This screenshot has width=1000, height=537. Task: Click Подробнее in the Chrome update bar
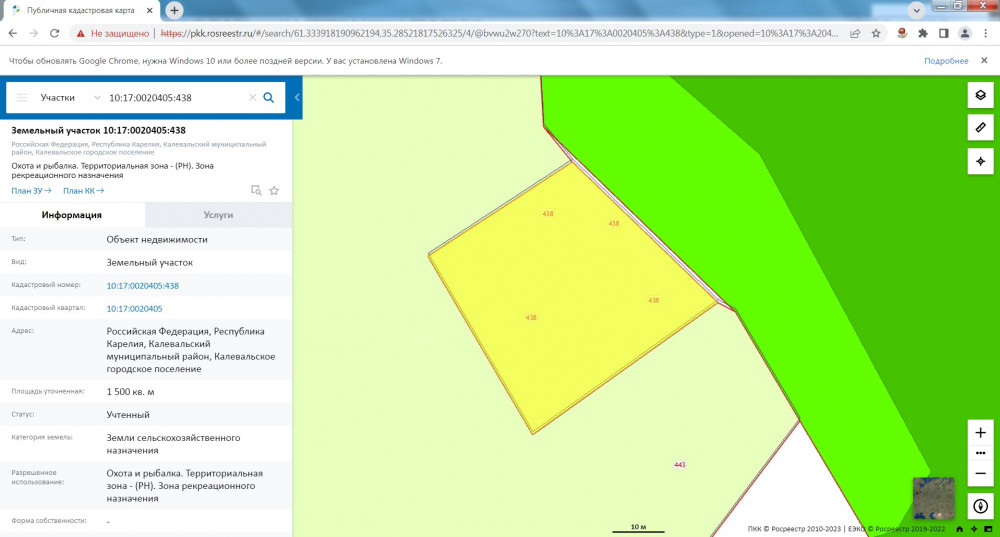(946, 61)
